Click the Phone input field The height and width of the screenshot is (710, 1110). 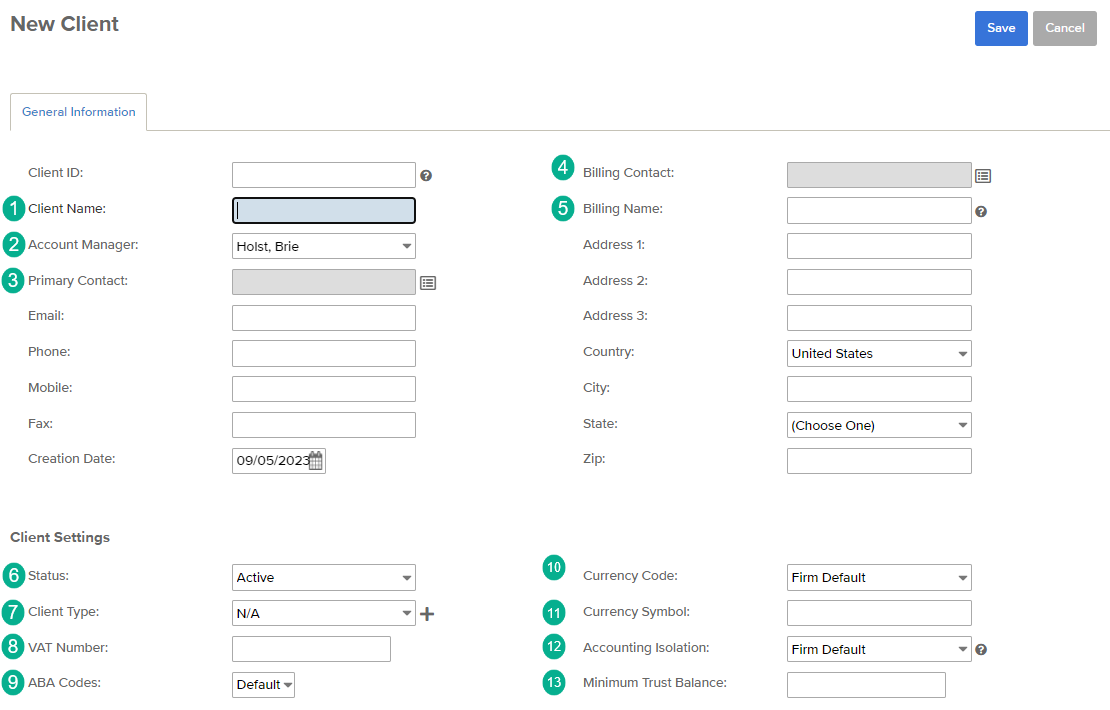pos(324,353)
